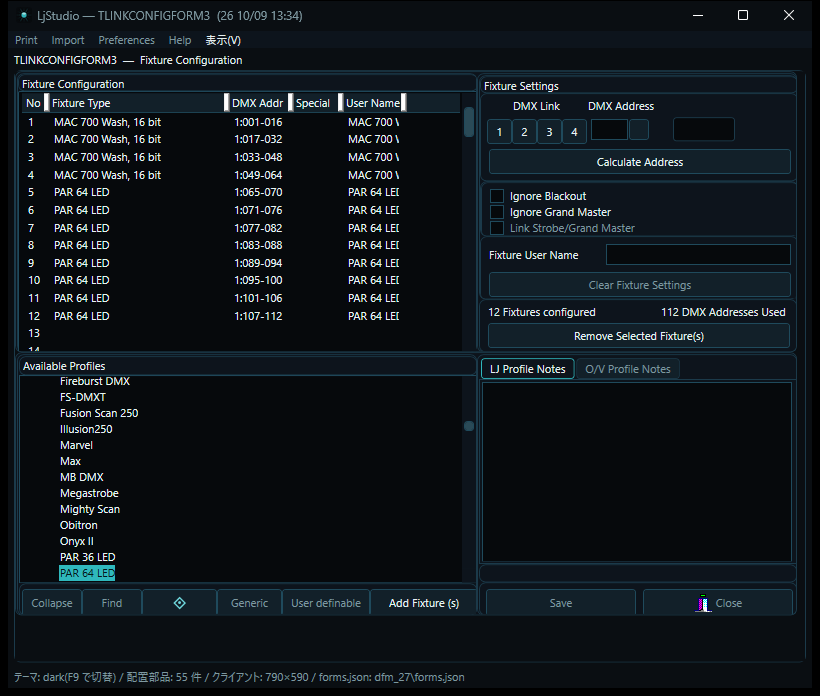
Task: Click the Generic button
Action: pos(249,603)
